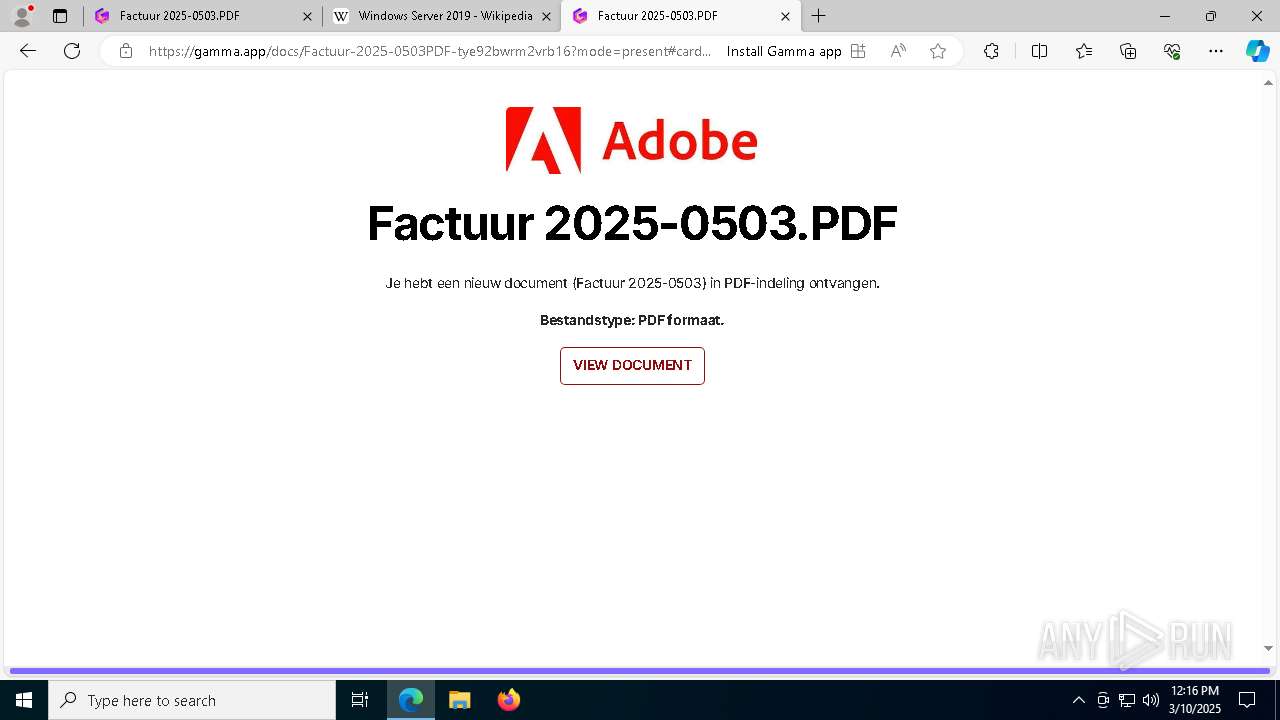Click the gamma.app URL address bar
Viewport: 1280px width, 720px height.
[x=430, y=51]
